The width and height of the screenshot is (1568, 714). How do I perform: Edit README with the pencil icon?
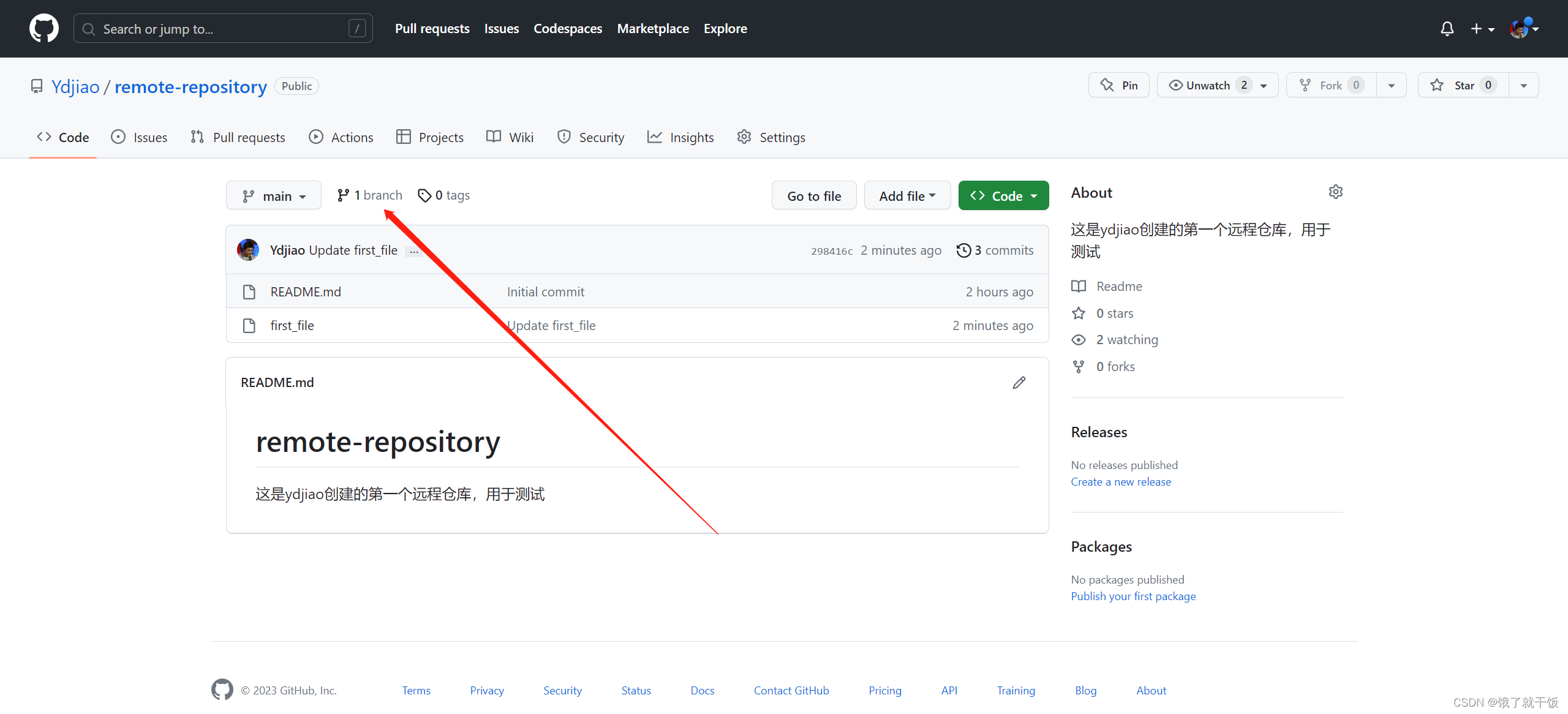click(x=1019, y=383)
